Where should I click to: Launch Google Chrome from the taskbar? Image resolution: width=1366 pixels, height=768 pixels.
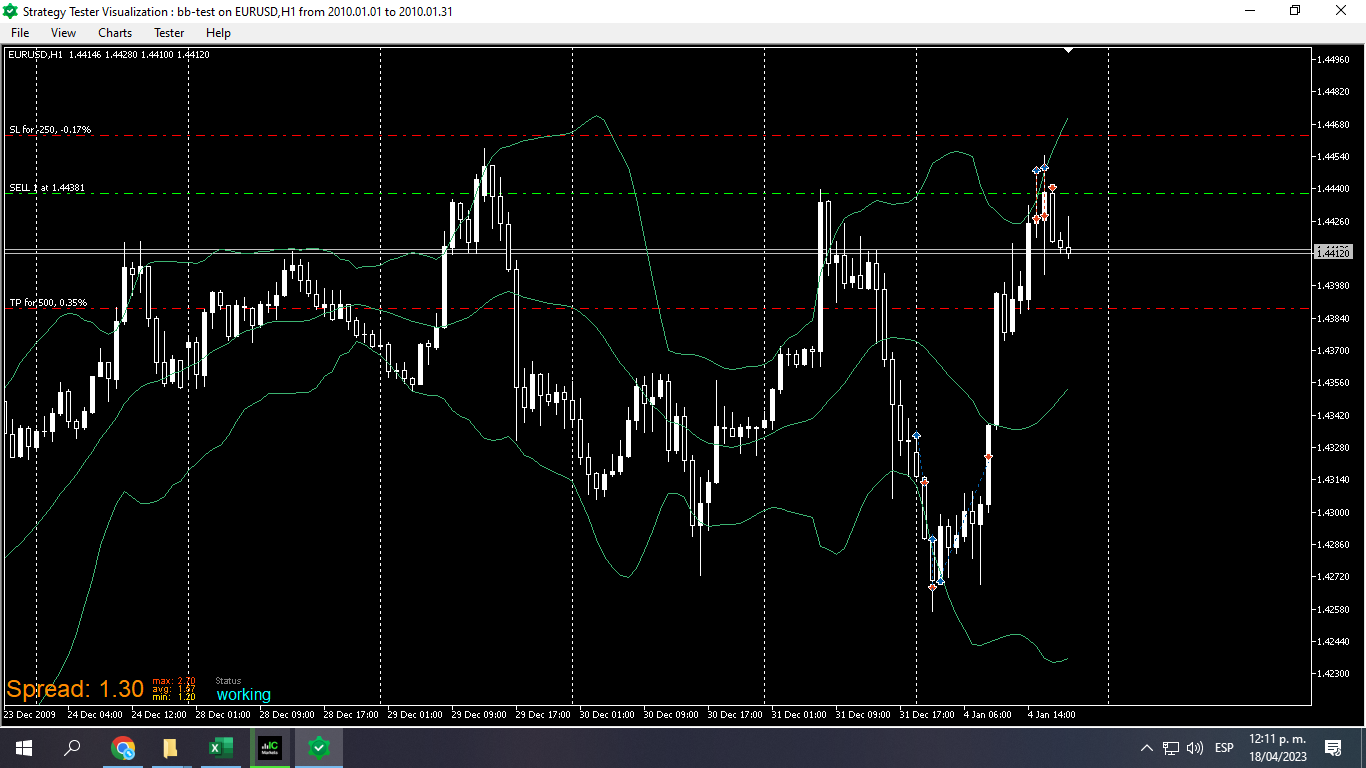(x=123, y=747)
